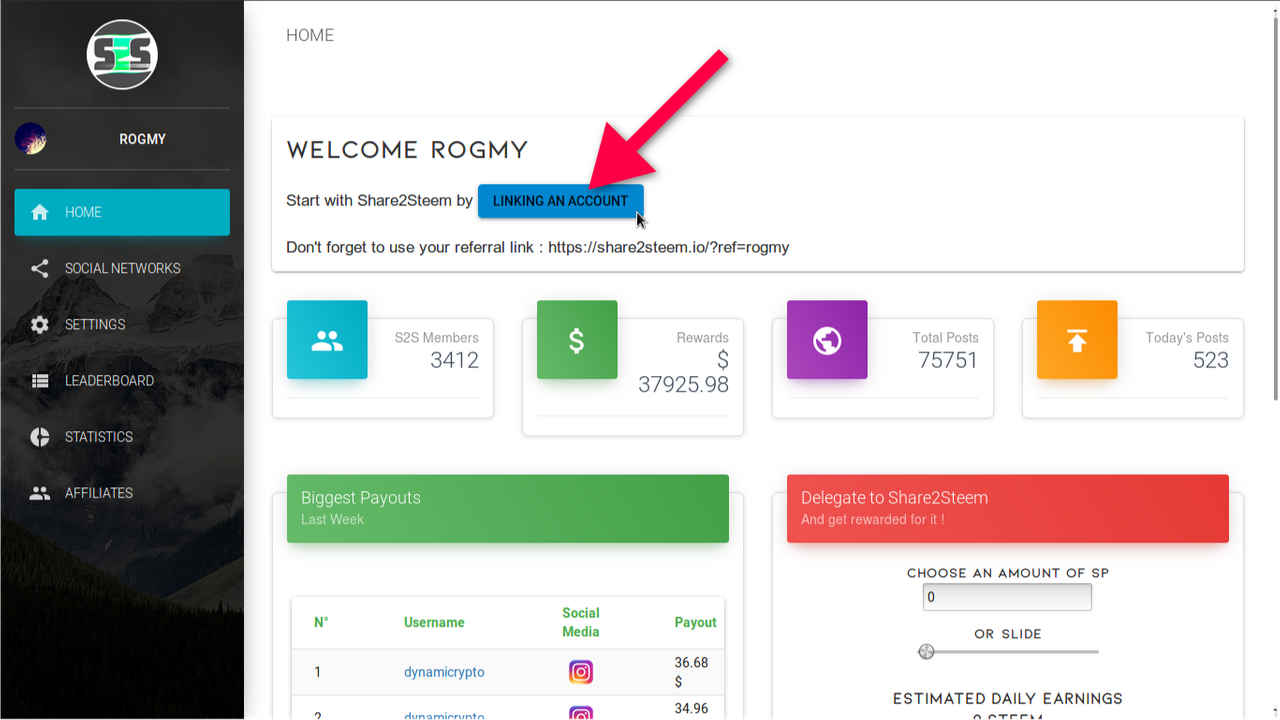Click the green dollar Rewards icon tile

point(577,340)
